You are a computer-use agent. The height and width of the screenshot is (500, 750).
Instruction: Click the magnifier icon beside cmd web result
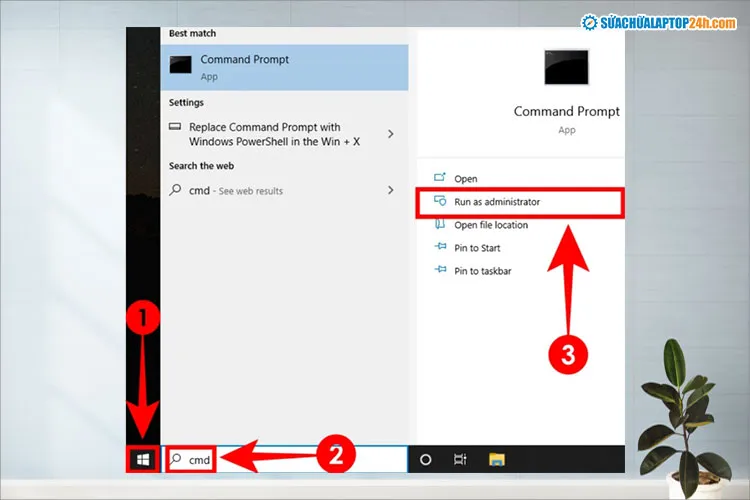175,190
